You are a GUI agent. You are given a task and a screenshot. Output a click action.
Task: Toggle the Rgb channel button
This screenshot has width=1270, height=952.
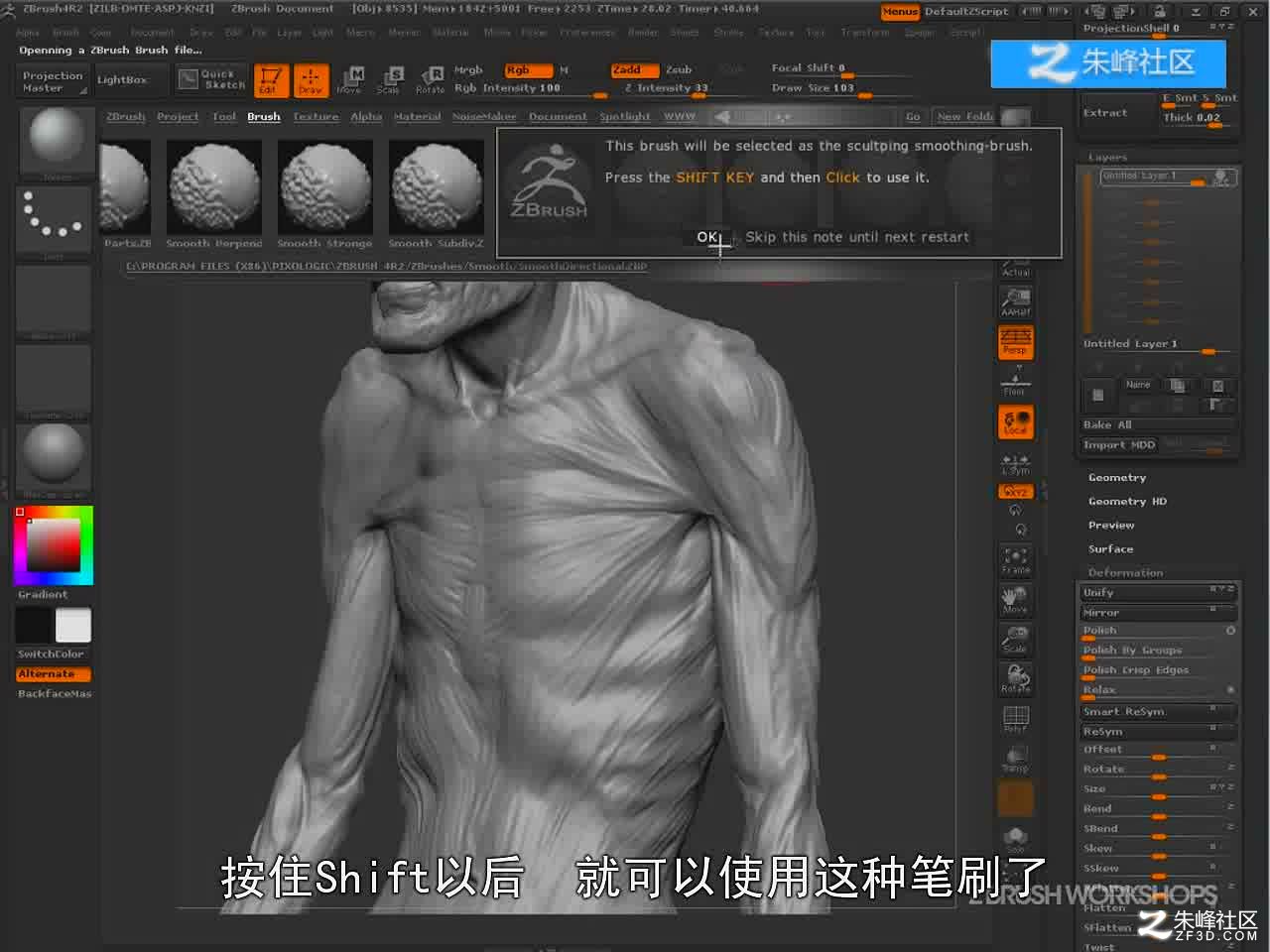tap(527, 70)
